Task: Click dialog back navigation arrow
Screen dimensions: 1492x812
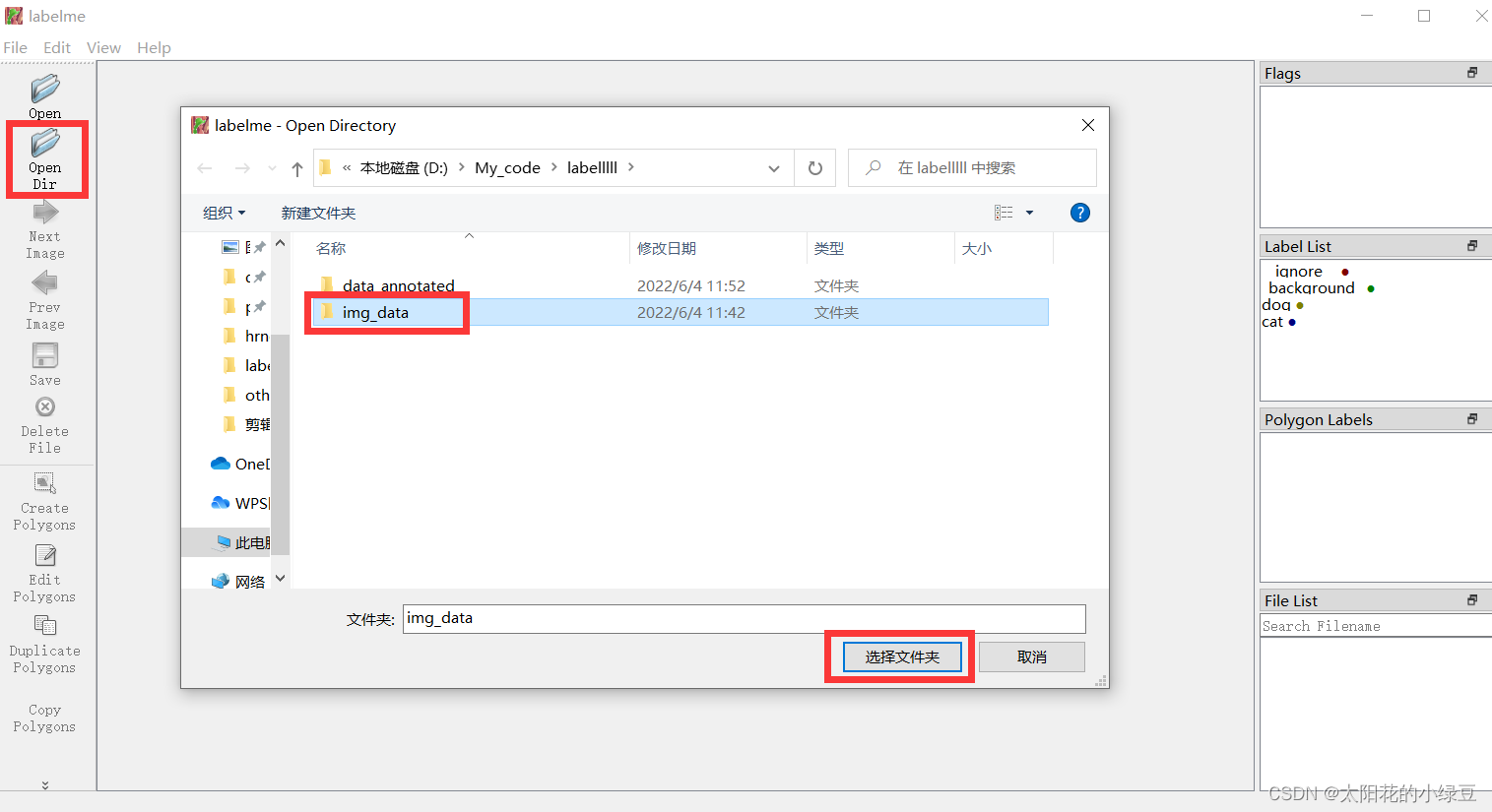Action: coord(205,168)
